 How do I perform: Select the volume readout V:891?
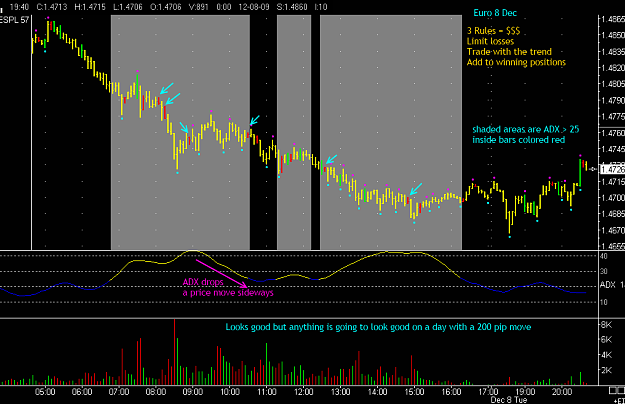click(198, 7)
